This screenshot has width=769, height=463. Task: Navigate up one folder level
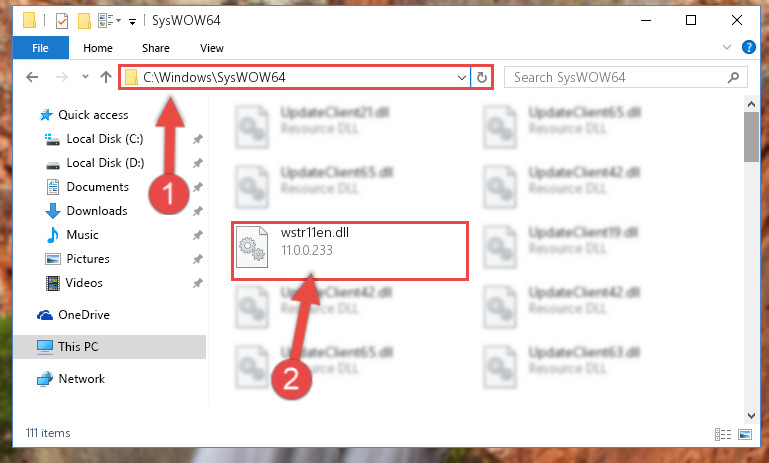click(x=105, y=77)
